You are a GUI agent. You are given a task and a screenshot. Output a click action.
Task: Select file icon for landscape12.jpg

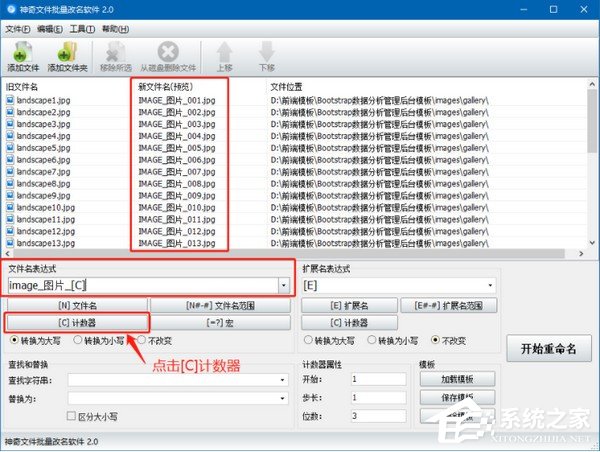pyautogui.click(x=10, y=231)
